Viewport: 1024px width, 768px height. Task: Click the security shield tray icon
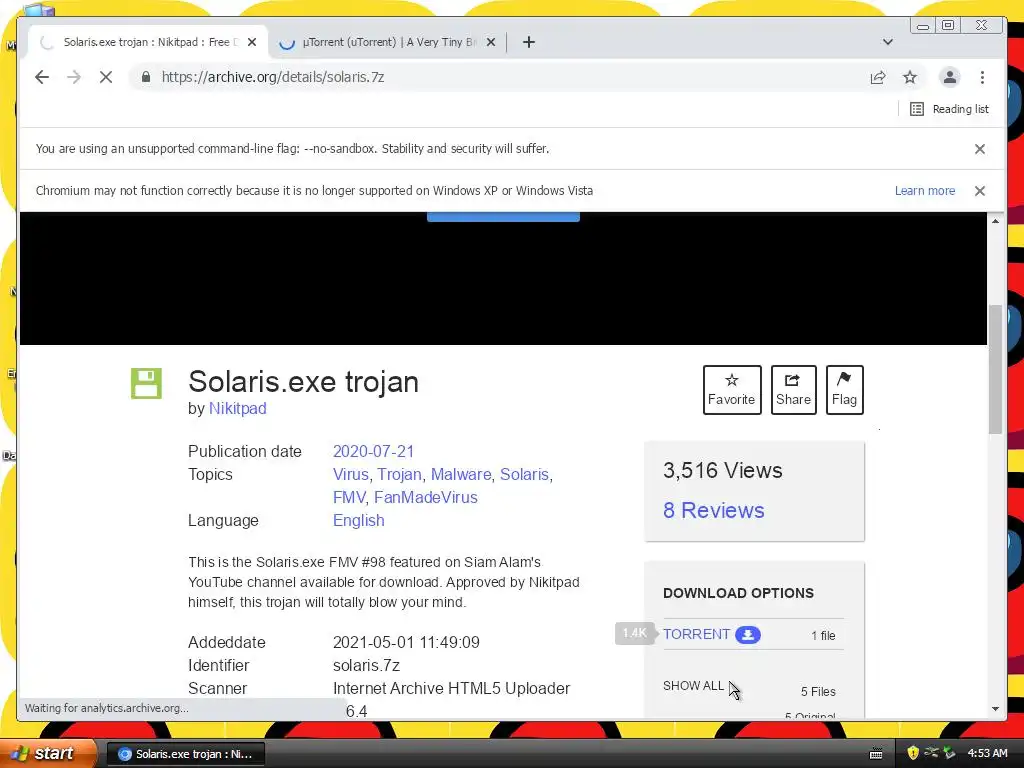click(x=913, y=753)
